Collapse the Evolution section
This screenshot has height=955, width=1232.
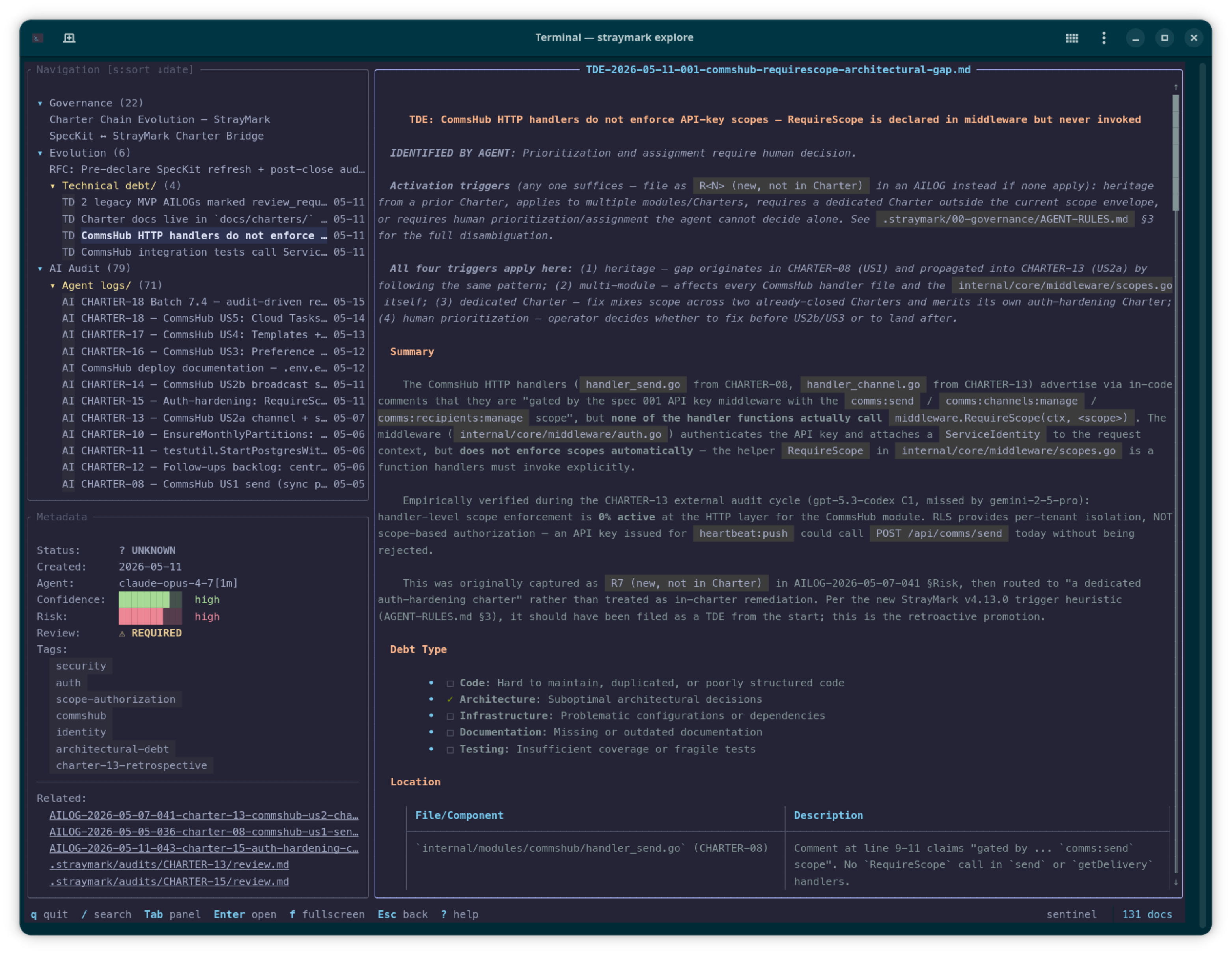(40, 153)
